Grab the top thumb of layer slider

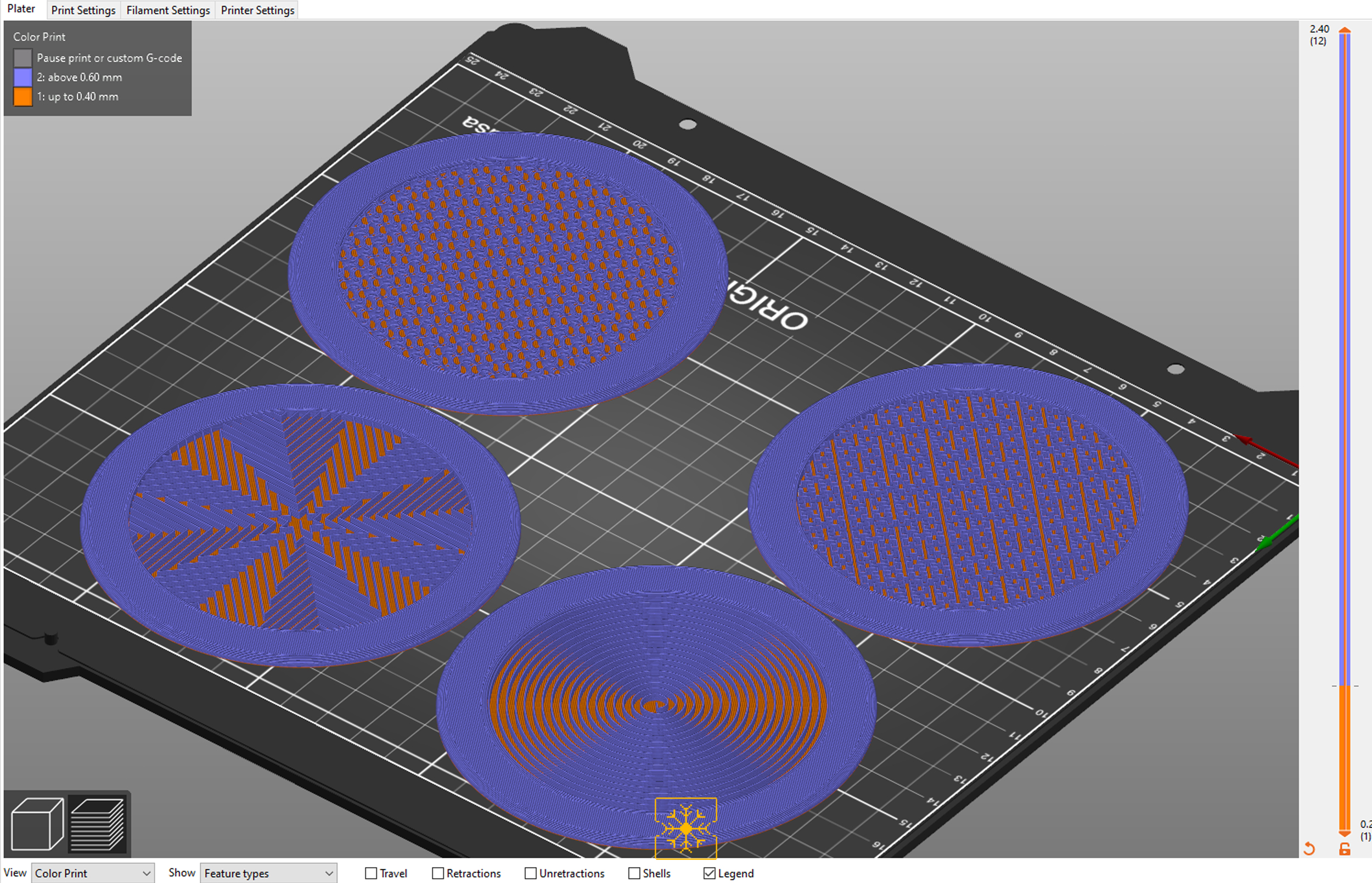click(1345, 30)
